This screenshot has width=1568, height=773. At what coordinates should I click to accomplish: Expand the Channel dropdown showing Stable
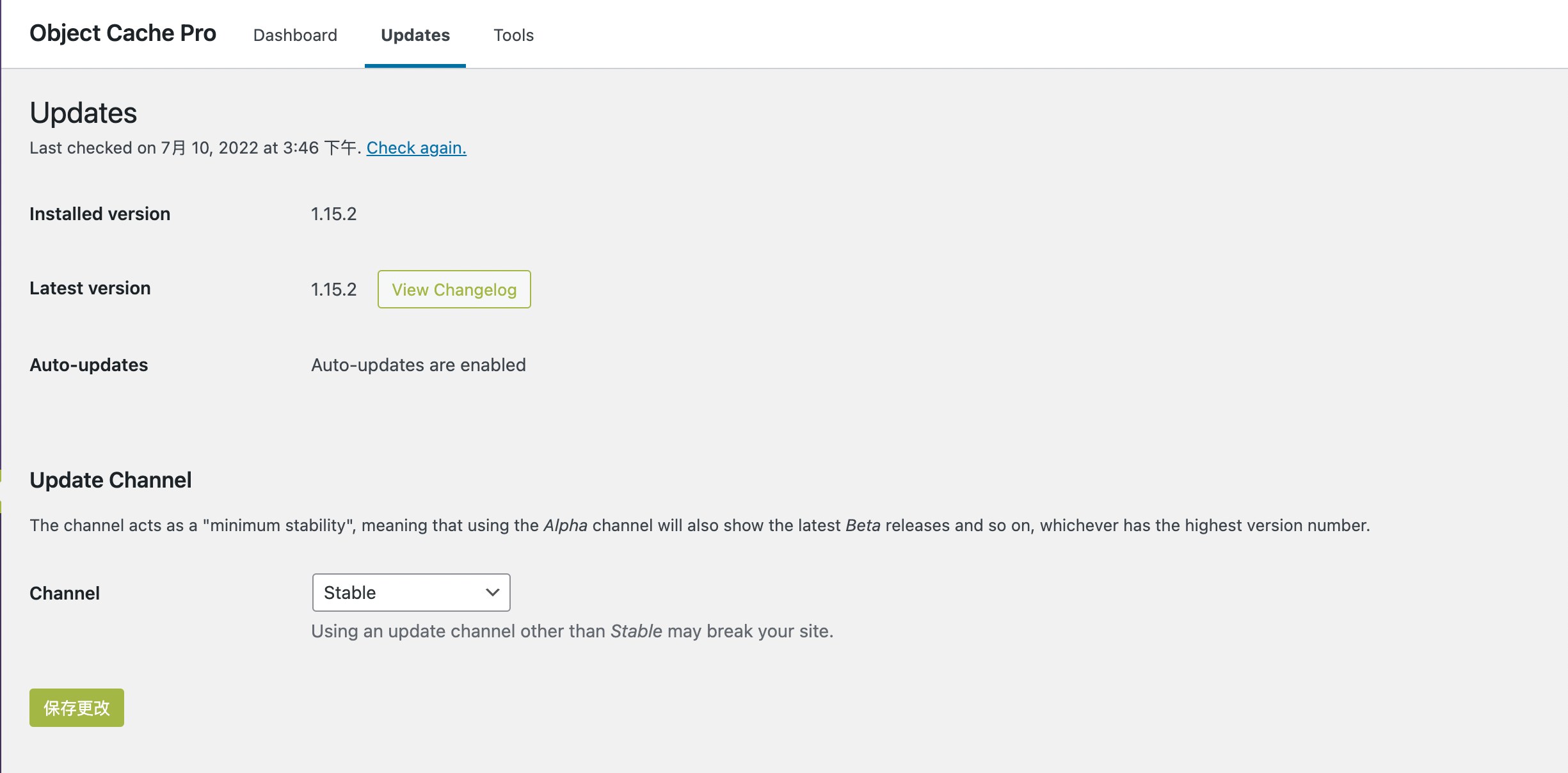411,593
